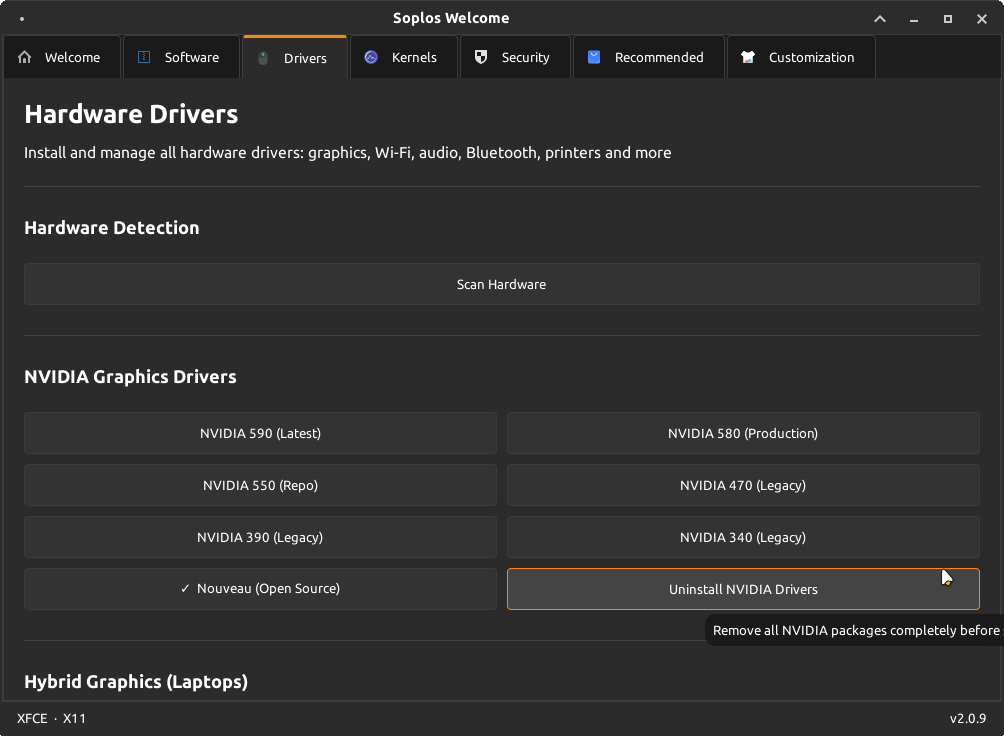Click the window menu dot in the title bar
The height and width of the screenshot is (736, 1004).
[x=22, y=19]
